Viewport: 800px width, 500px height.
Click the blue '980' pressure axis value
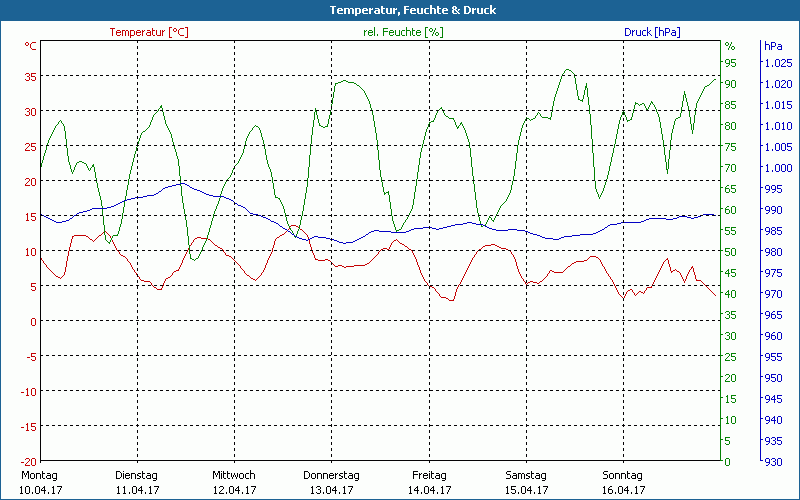pyautogui.click(x=773, y=252)
